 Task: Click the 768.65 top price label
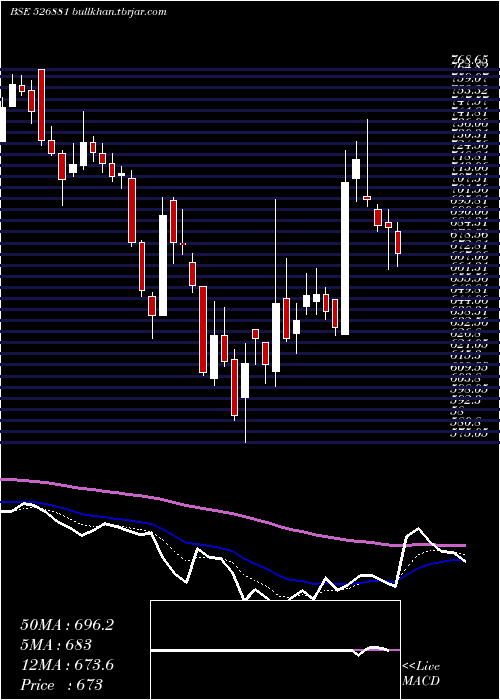[469, 58]
